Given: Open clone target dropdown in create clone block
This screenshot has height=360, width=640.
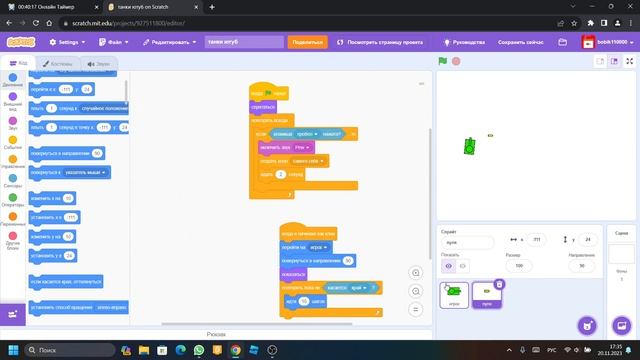Looking at the screenshot, I should click(308, 161).
